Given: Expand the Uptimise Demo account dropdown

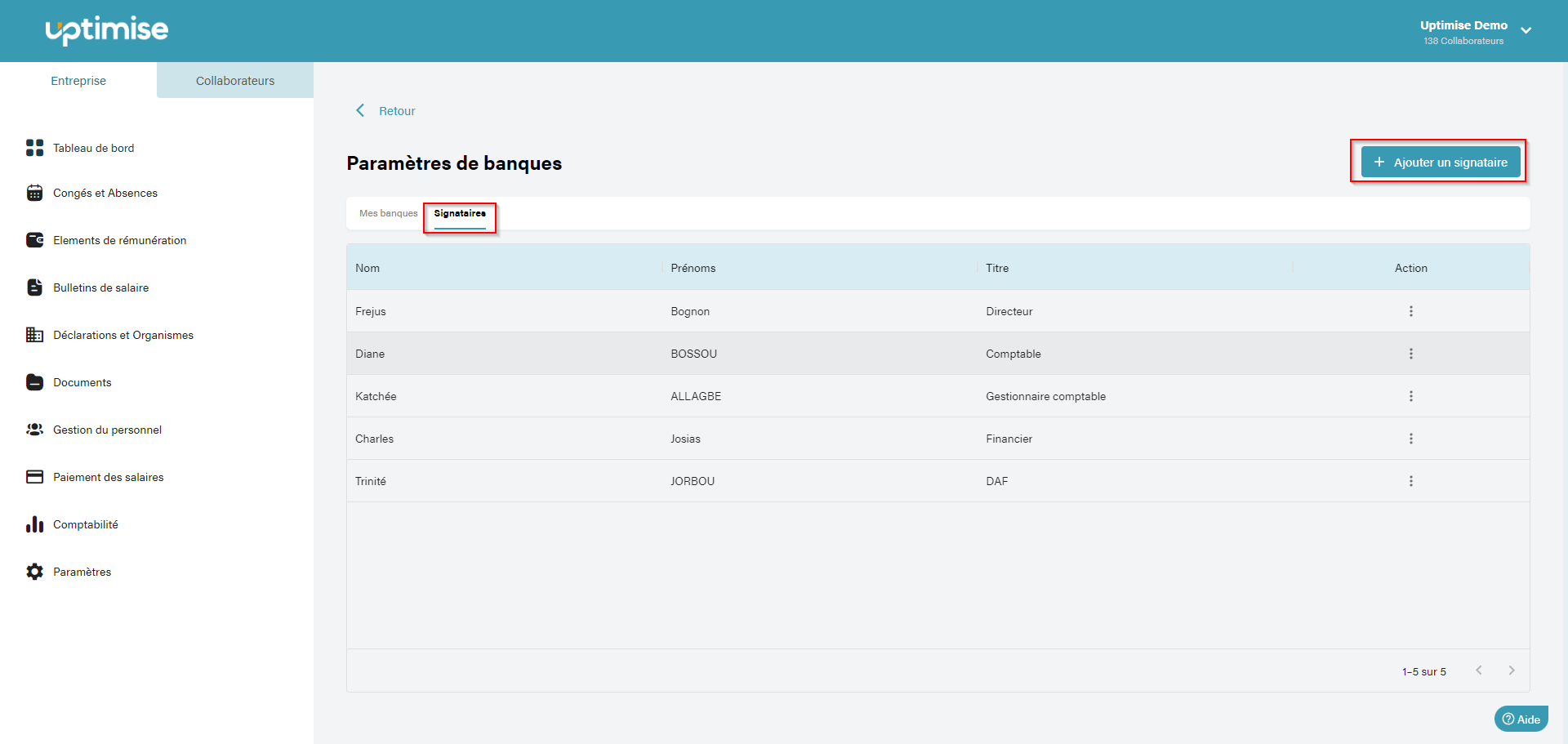Looking at the screenshot, I should [x=1526, y=31].
